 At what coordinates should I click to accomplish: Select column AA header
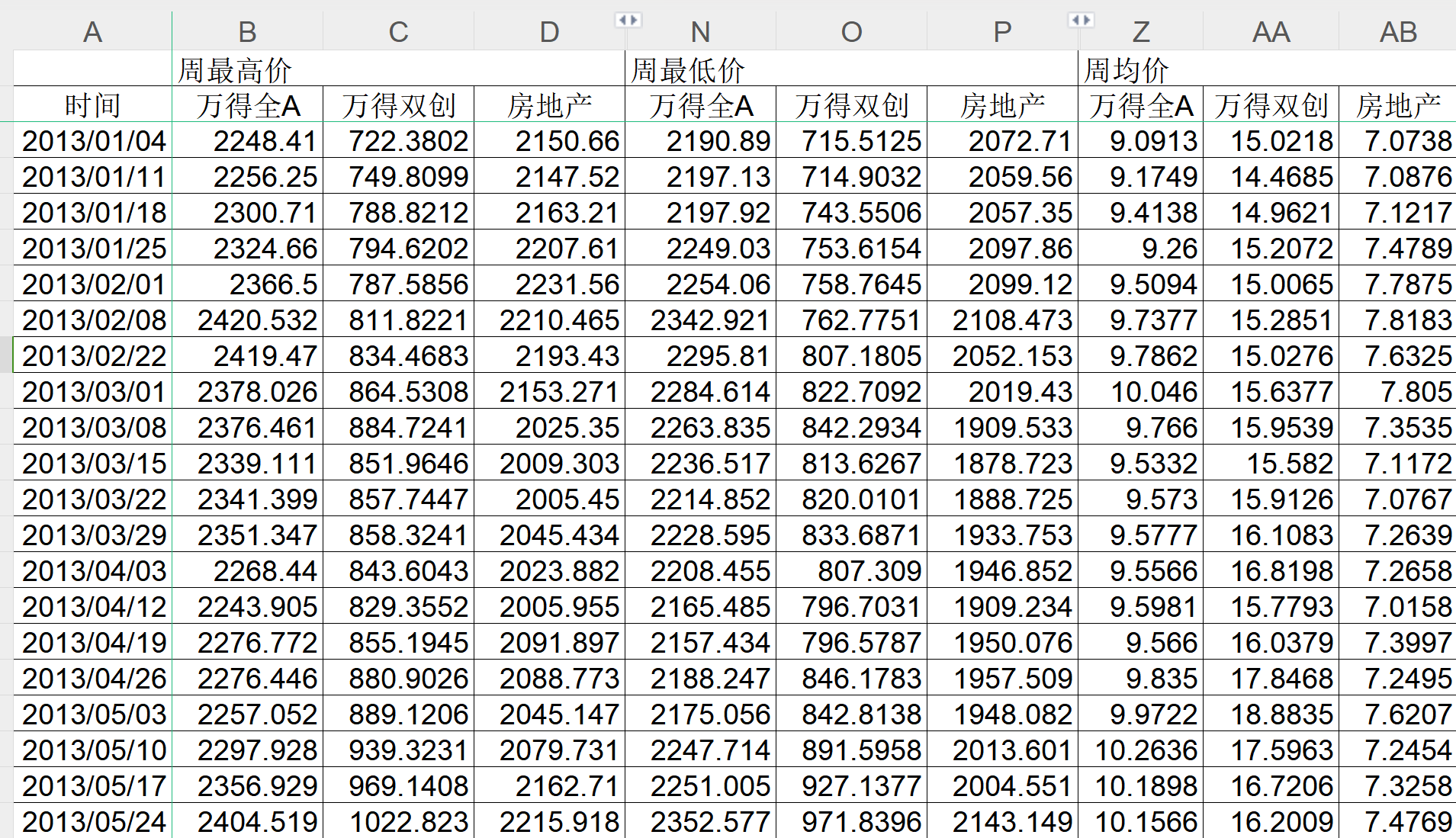tap(1271, 32)
